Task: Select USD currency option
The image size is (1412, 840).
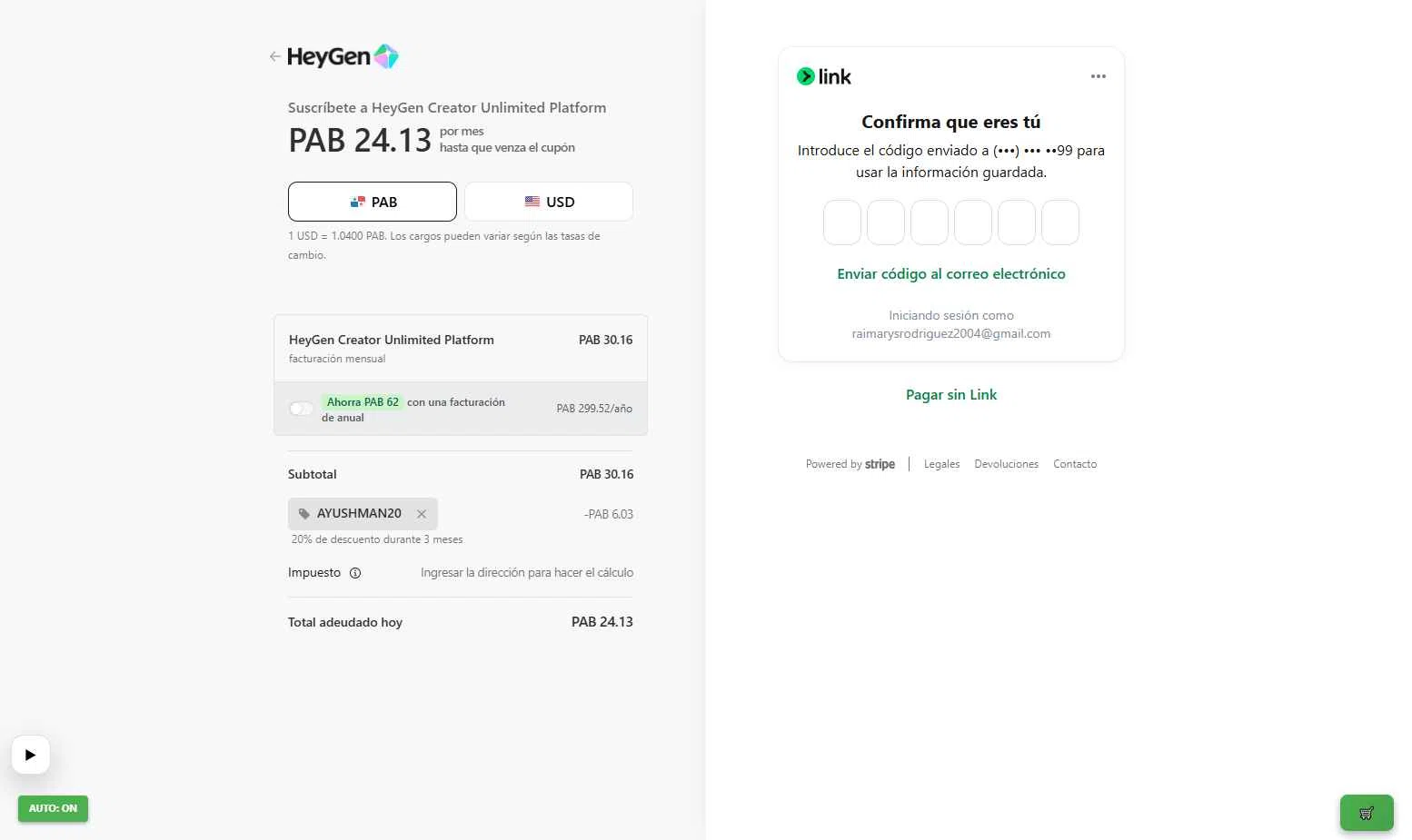Action: pos(549,202)
